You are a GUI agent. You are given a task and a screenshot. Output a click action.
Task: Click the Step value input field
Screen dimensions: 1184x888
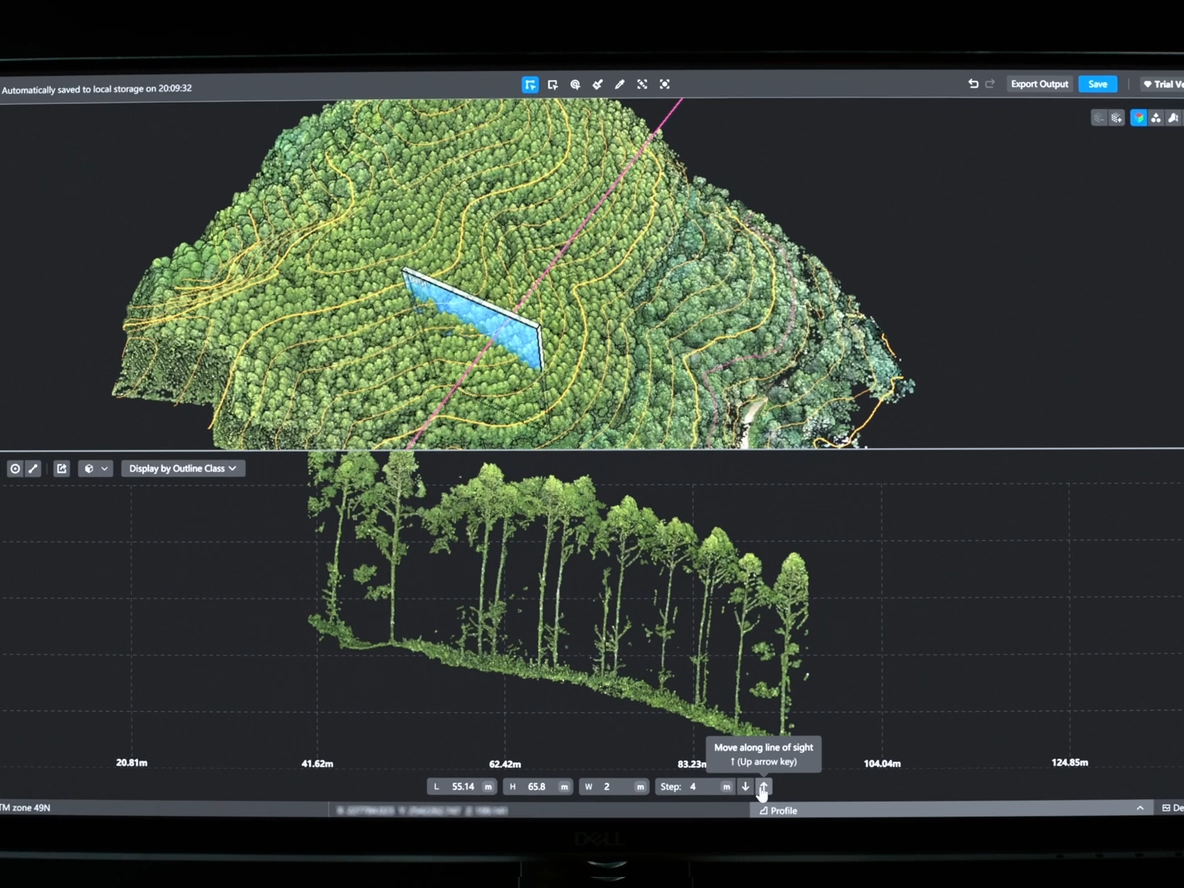coord(702,787)
